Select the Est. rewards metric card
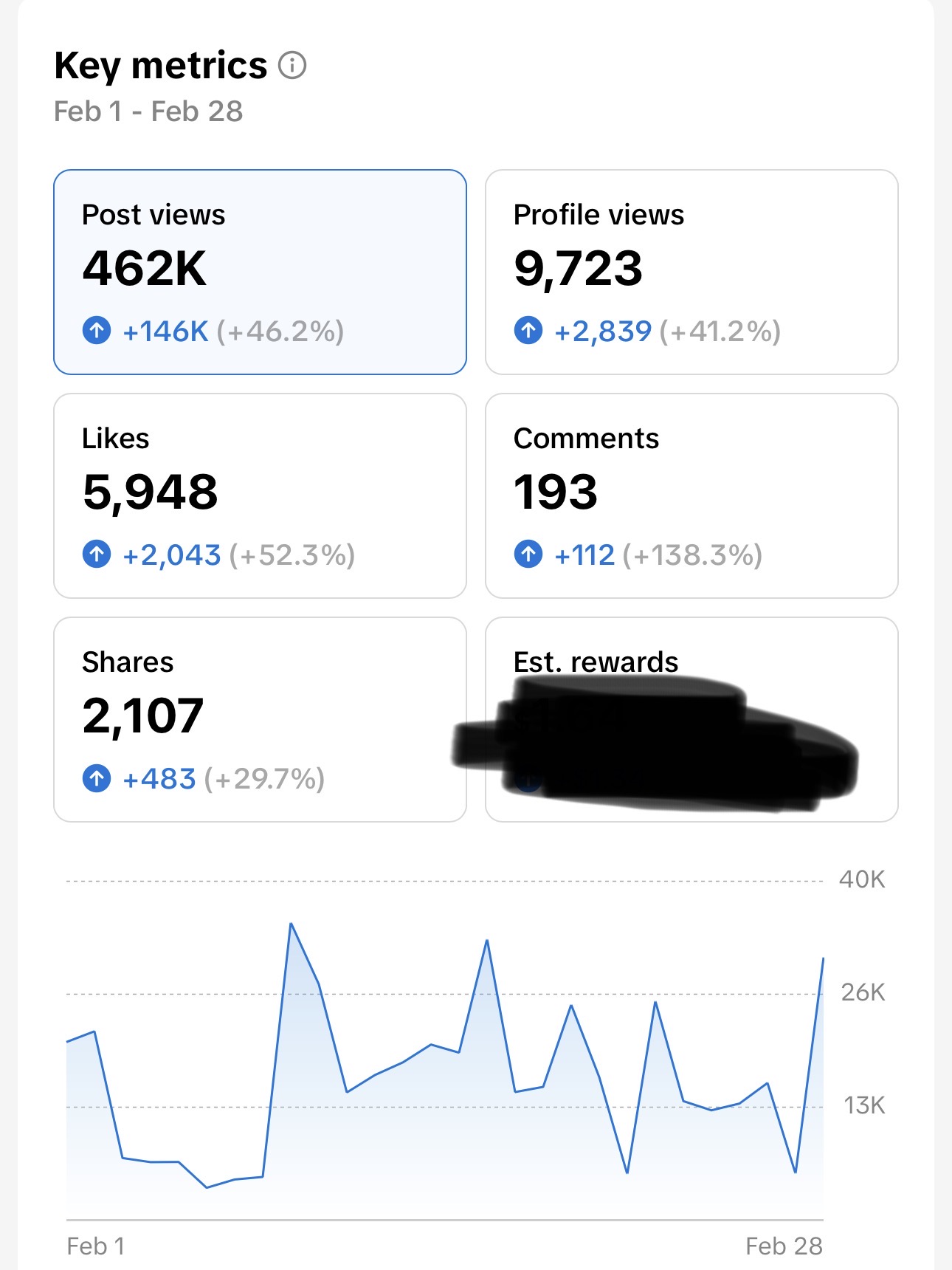Screen dimensions: 952x1270 [x=691, y=719]
